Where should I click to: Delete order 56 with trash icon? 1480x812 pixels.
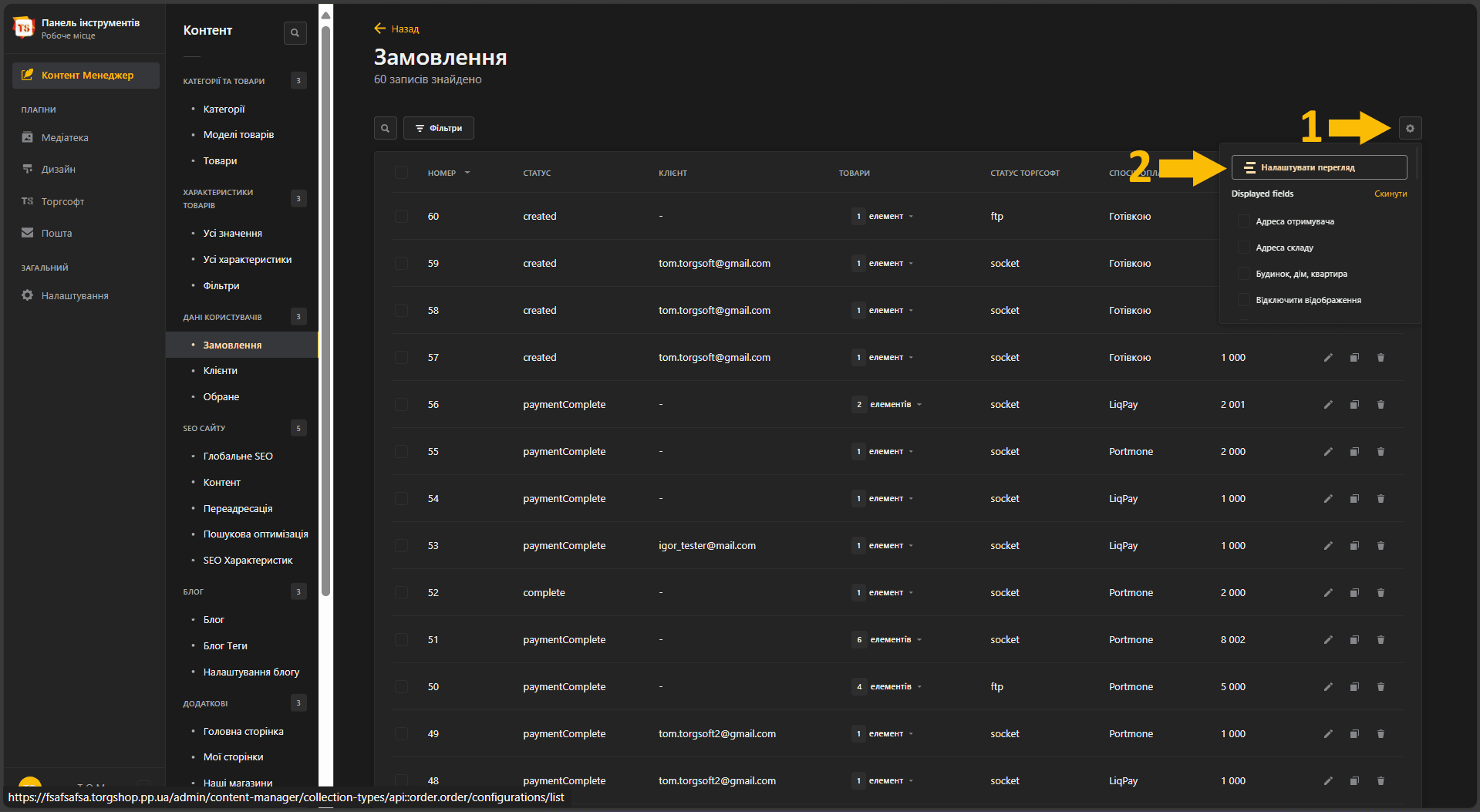pyautogui.click(x=1381, y=405)
